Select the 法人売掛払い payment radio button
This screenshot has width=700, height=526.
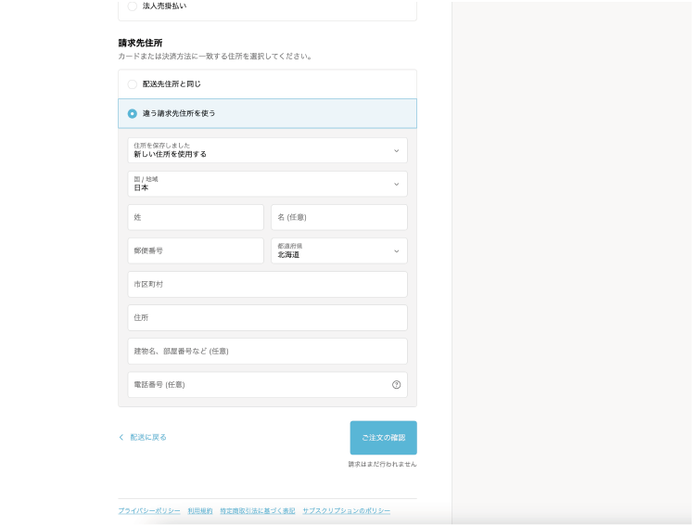point(132,6)
